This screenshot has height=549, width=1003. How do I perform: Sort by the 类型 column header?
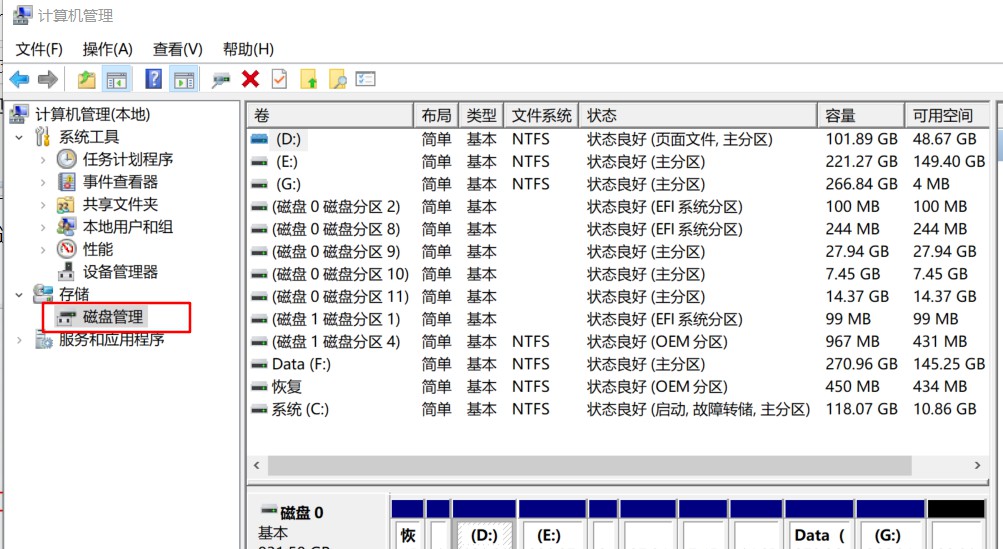[x=481, y=115]
